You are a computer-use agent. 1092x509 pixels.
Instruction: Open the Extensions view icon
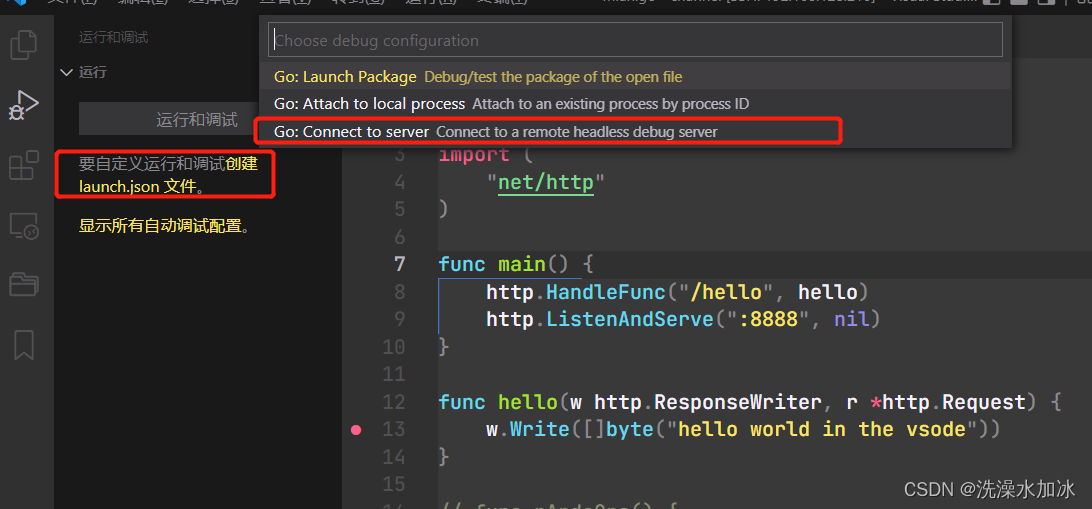point(24,165)
